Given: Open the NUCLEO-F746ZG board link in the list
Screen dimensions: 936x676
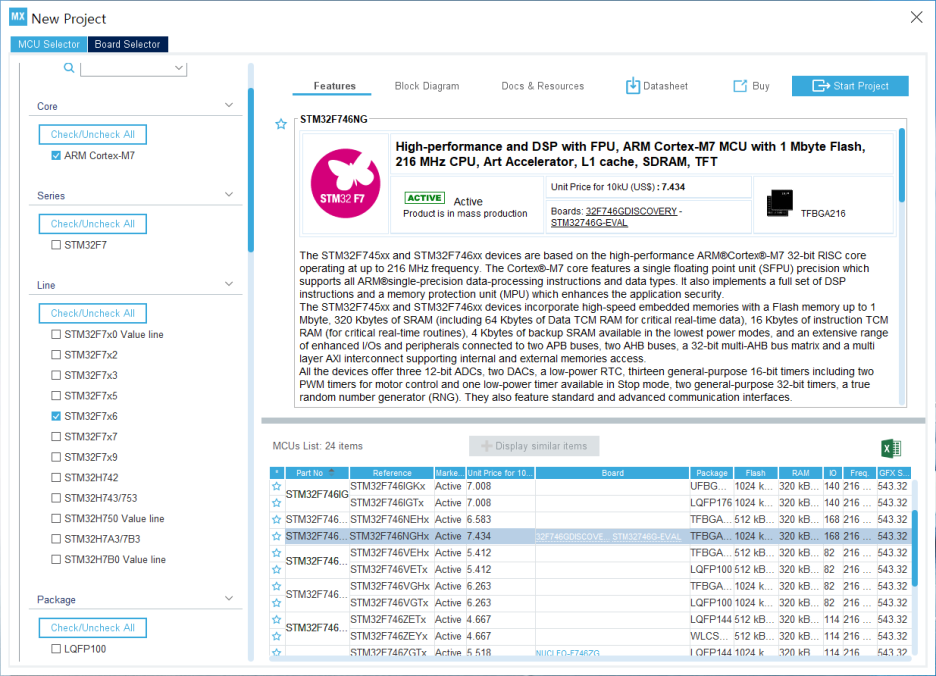Looking at the screenshot, I should [x=568, y=653].
